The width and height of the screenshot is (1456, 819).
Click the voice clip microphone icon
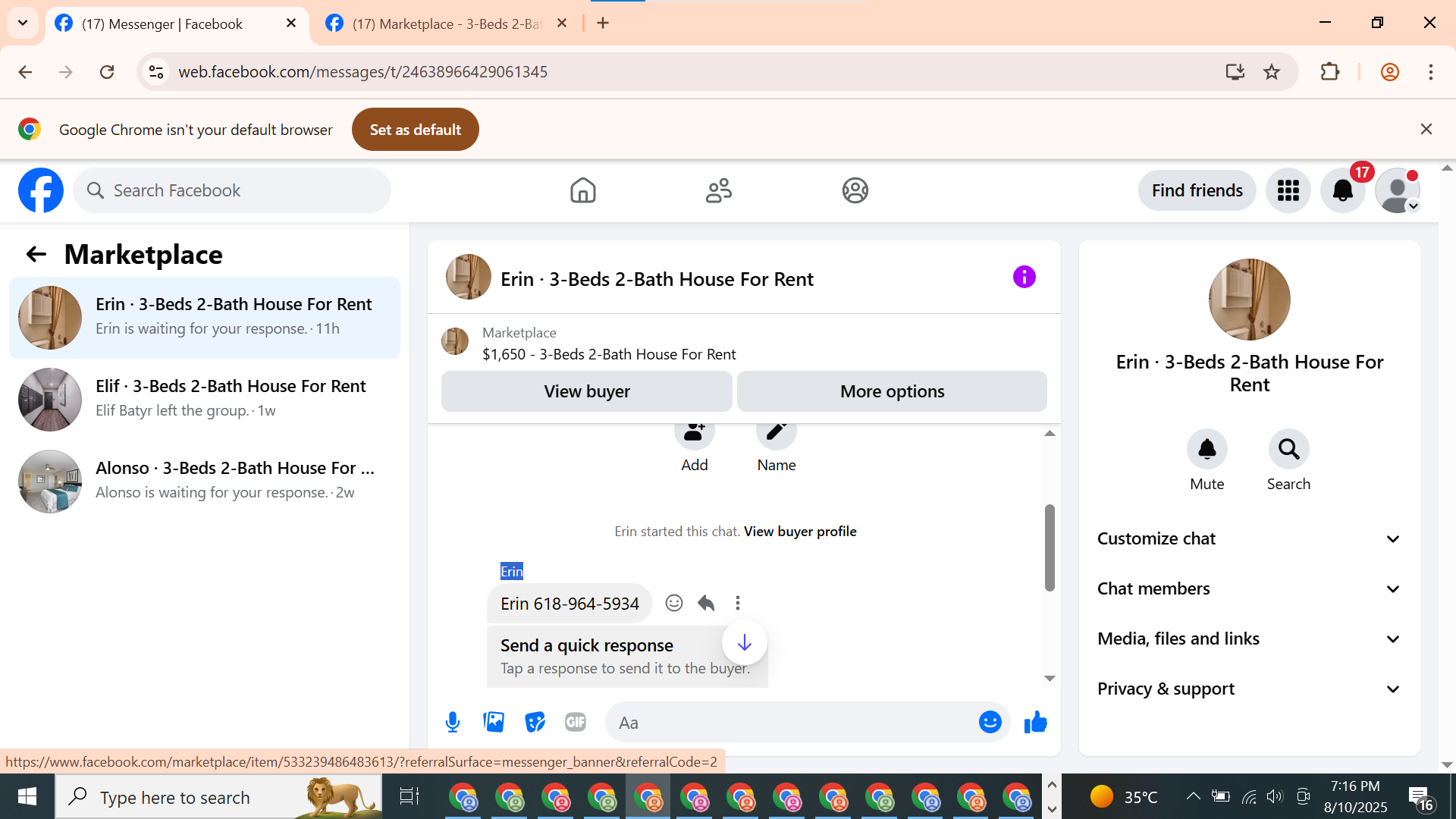tap(453, 722)
